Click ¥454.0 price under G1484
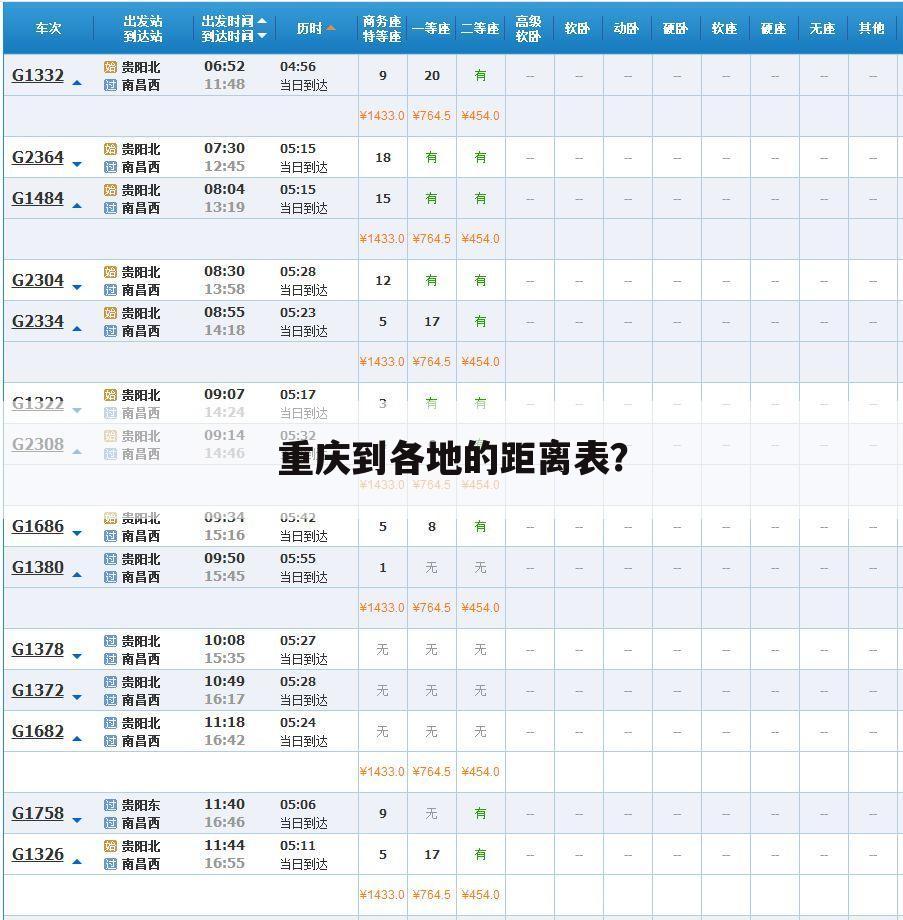903x920 pixels. 481,239
